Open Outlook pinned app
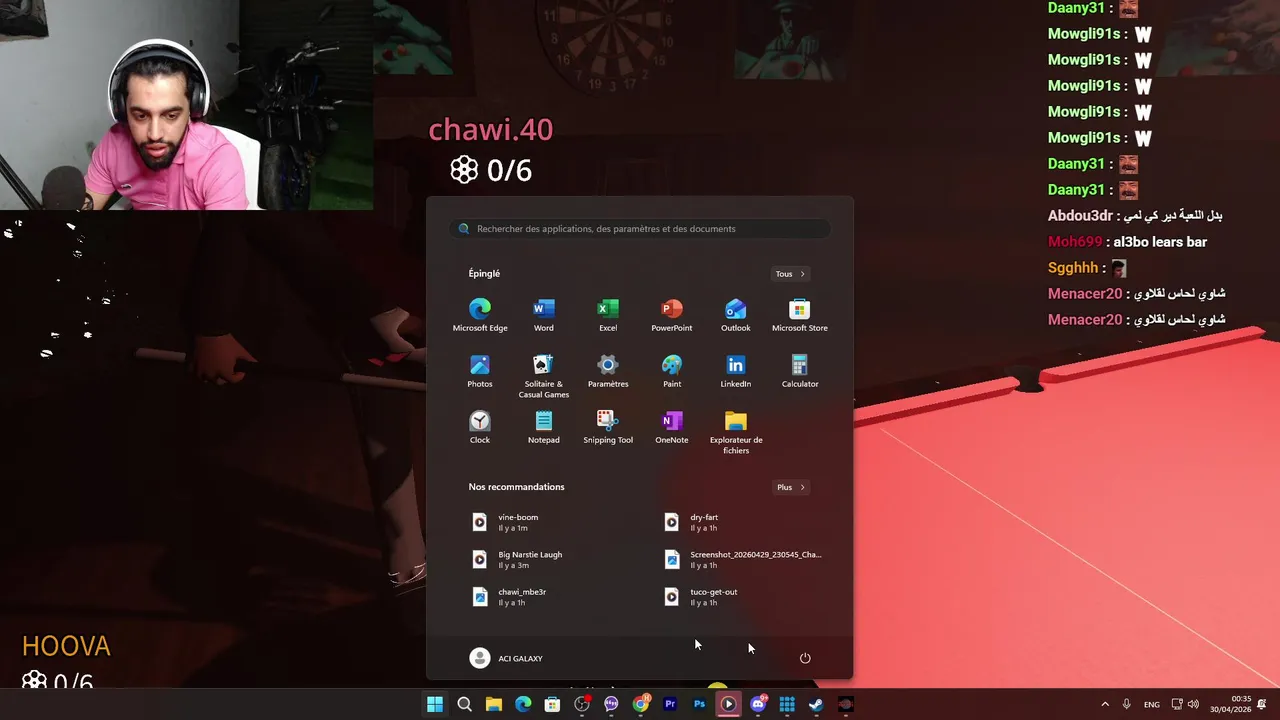Screen dimensions: 1280x720 tap(736, 315)
